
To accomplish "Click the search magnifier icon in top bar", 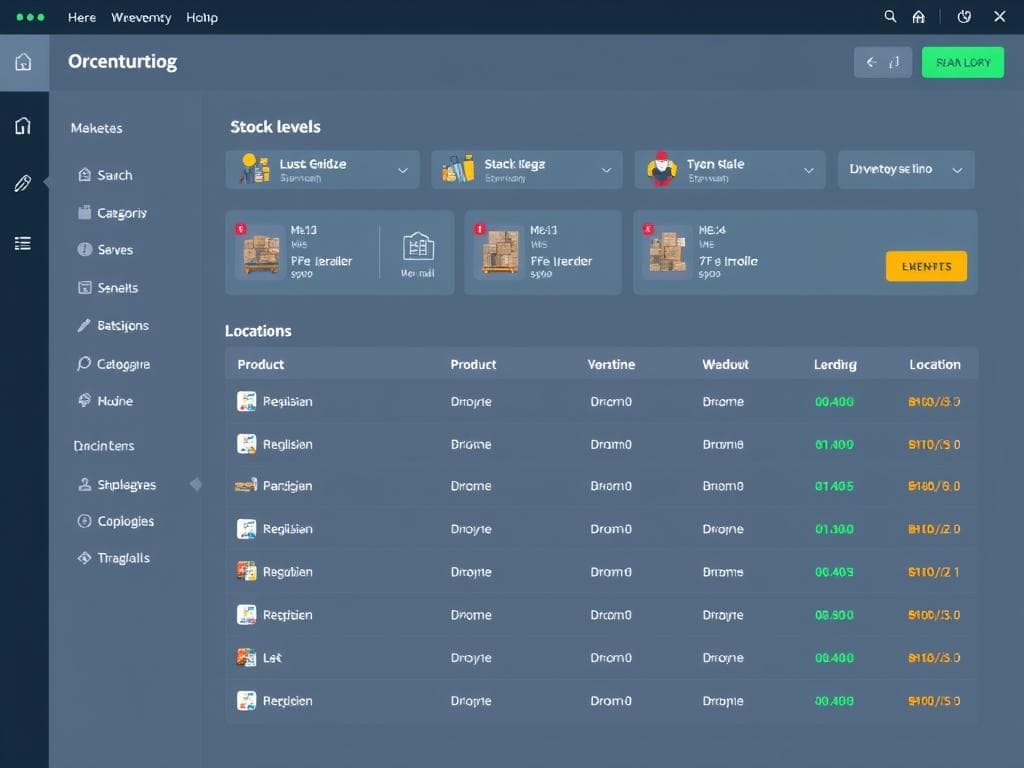I will pos(889,16).
